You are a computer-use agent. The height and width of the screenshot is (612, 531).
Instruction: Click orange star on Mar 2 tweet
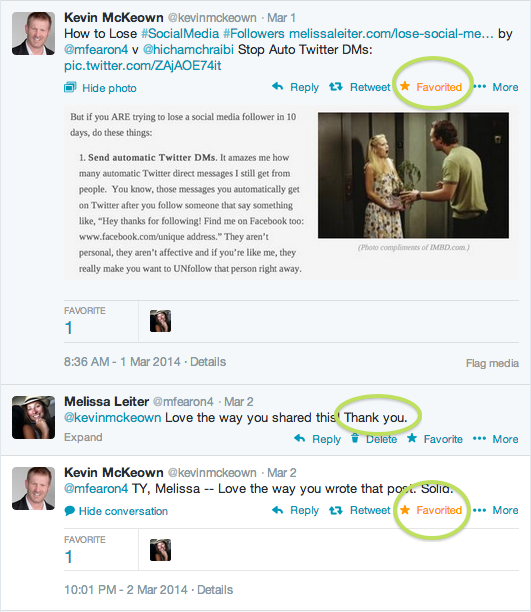pos(405,509)
